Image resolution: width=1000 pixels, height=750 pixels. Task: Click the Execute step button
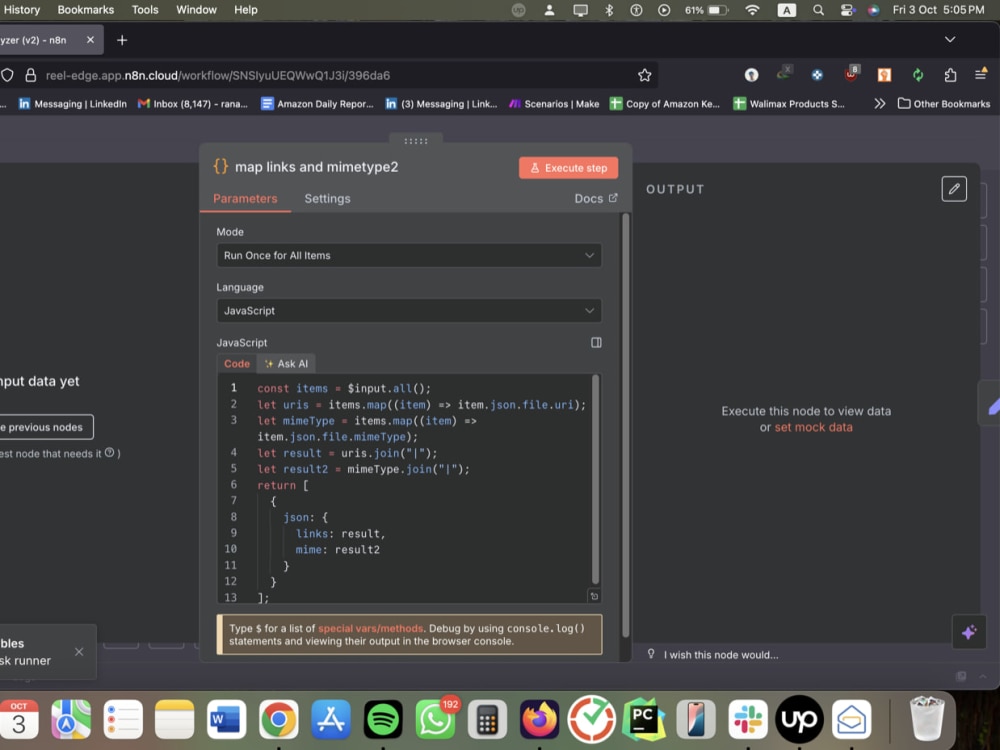(x=568, y=168)
